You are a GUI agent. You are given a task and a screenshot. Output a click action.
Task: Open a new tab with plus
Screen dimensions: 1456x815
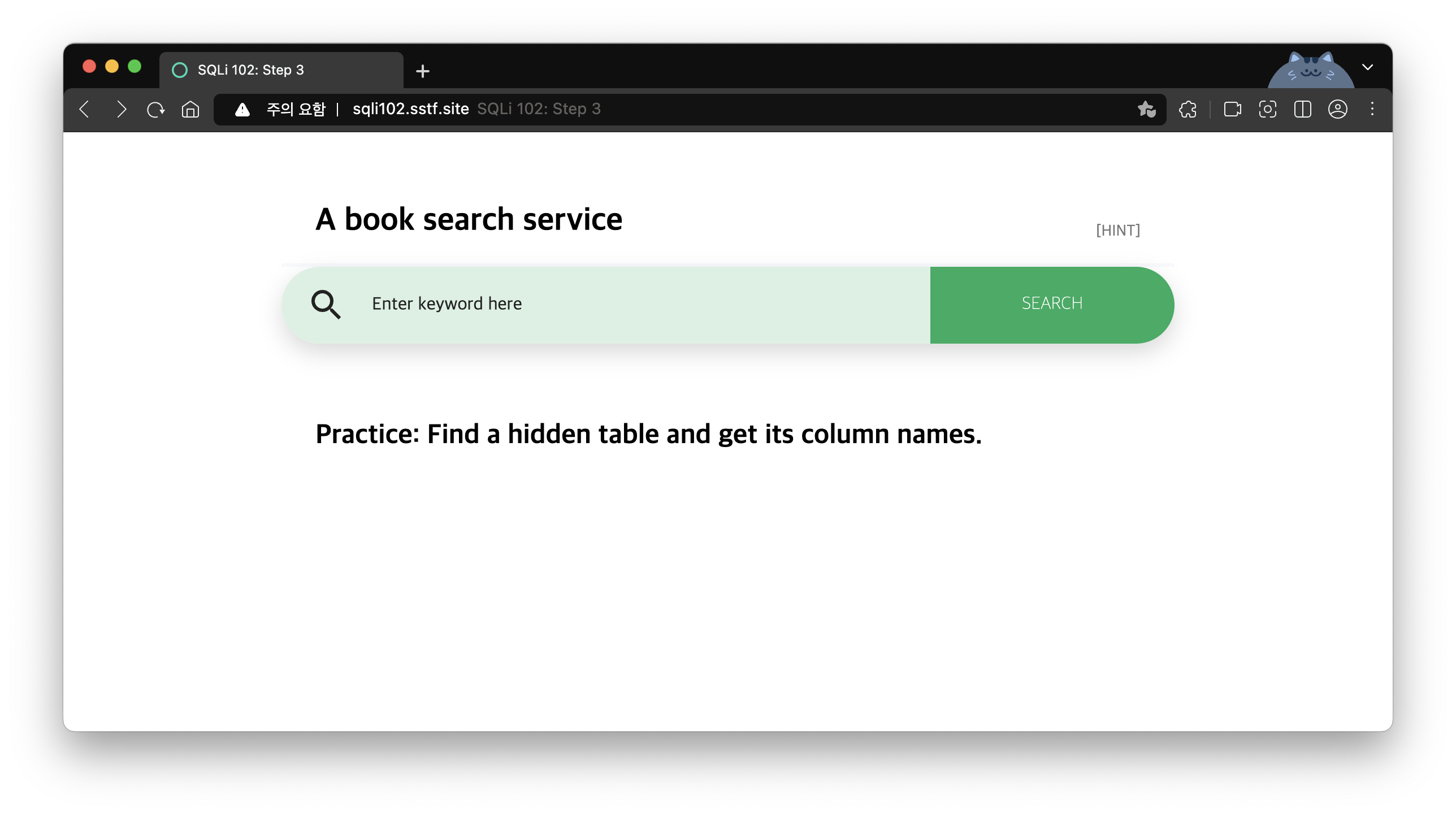point(422,71)
